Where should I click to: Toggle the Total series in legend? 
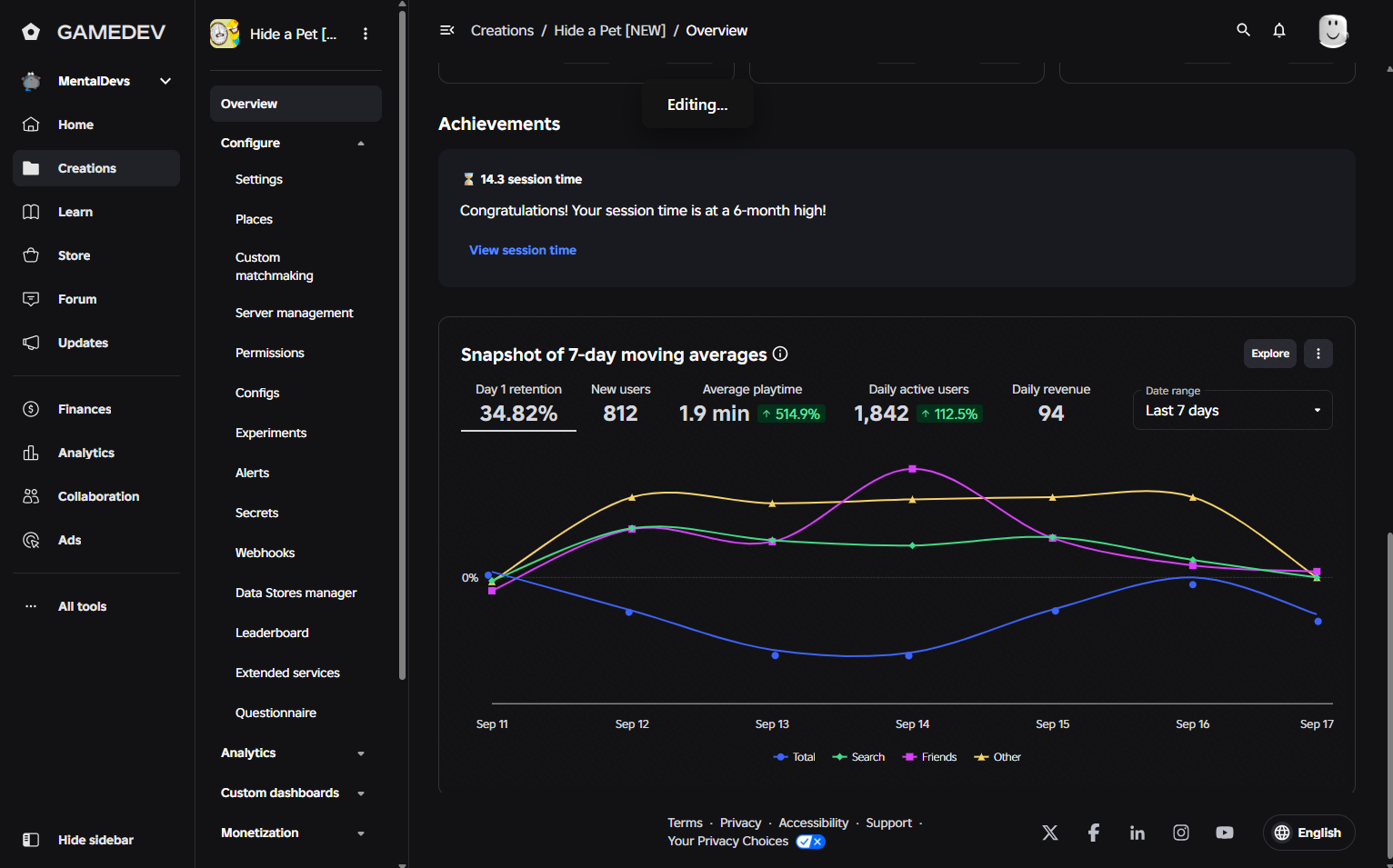click(795, 757)
